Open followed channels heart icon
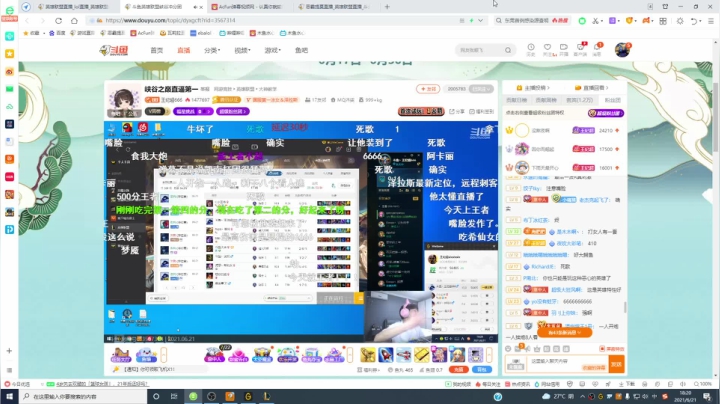The height and width of the screenshot is (404, 720). pyautogui.click(x=547, y=47)
